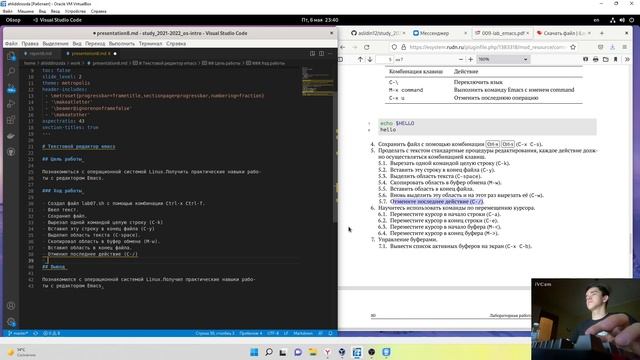Zoom out in the PDF viewer
Viewport: 640px width, 360px height.
pos(461,60)
